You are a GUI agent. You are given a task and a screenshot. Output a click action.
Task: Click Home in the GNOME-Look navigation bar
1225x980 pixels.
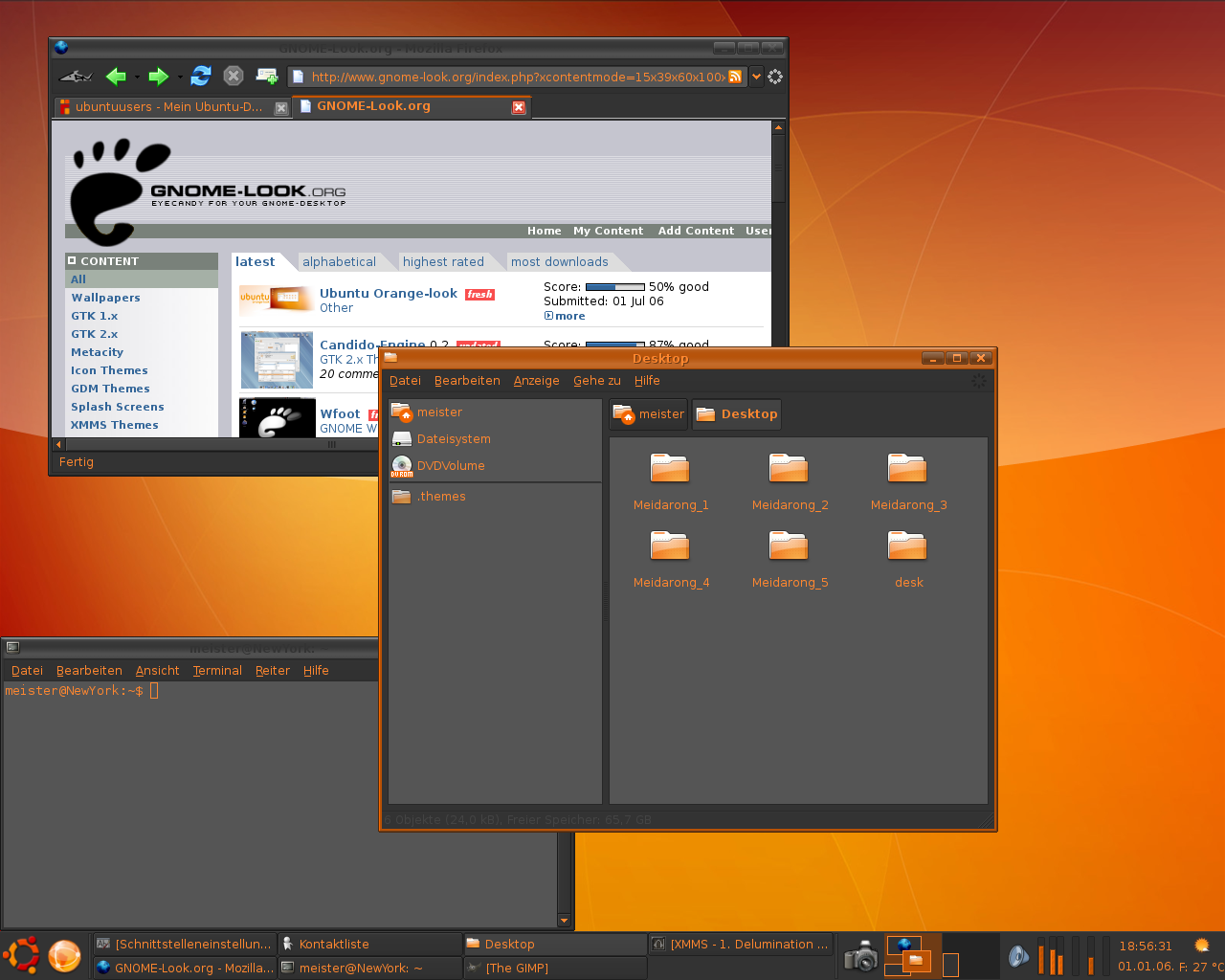pos(544,231)
